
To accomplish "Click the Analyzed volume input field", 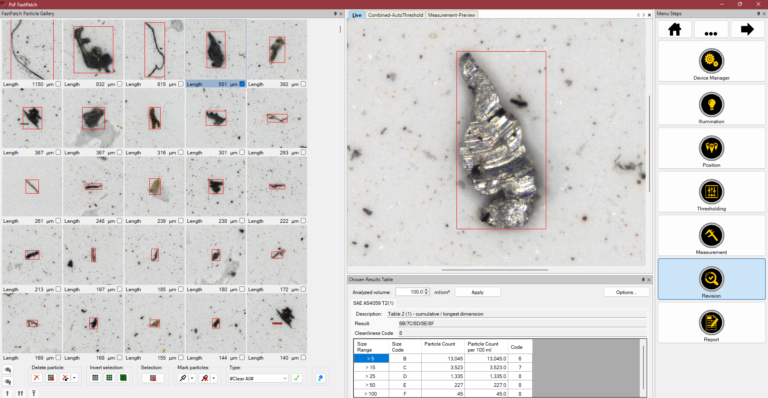I will (x=409, y=292).
